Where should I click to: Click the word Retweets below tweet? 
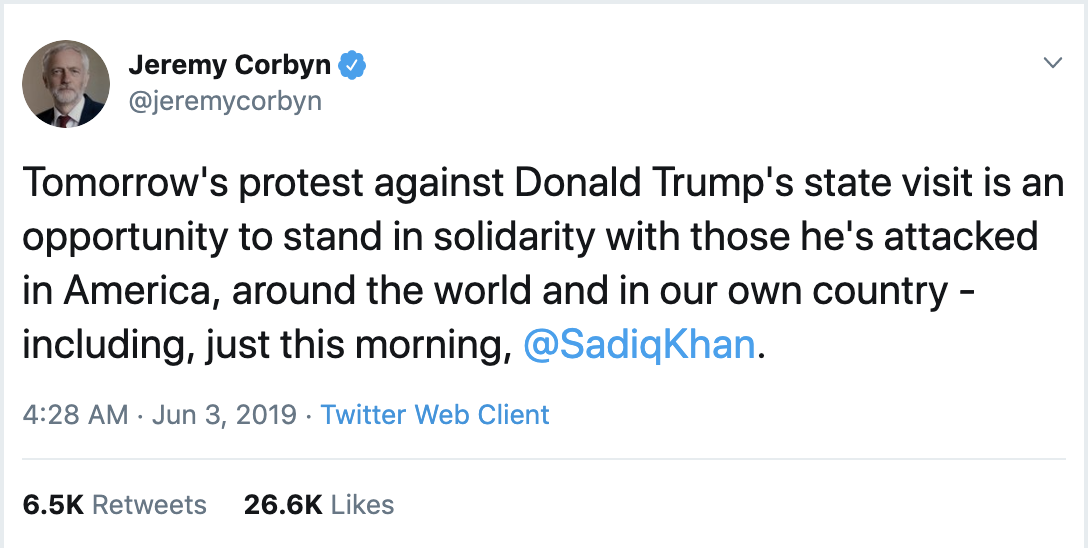[x=149, y=505]
